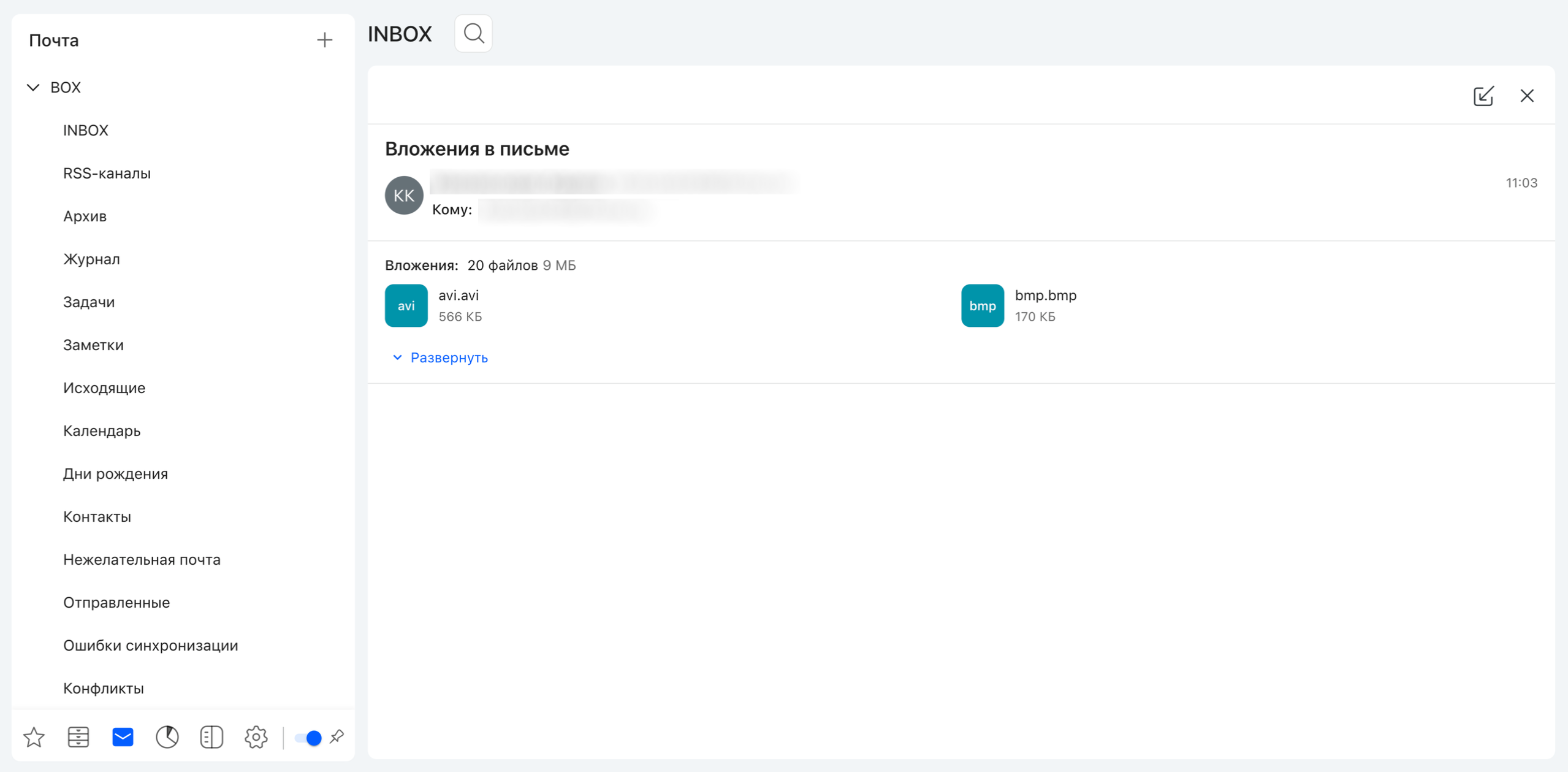
Task: Select RSS-каналы folder
Action: click(x=107, y=174)
